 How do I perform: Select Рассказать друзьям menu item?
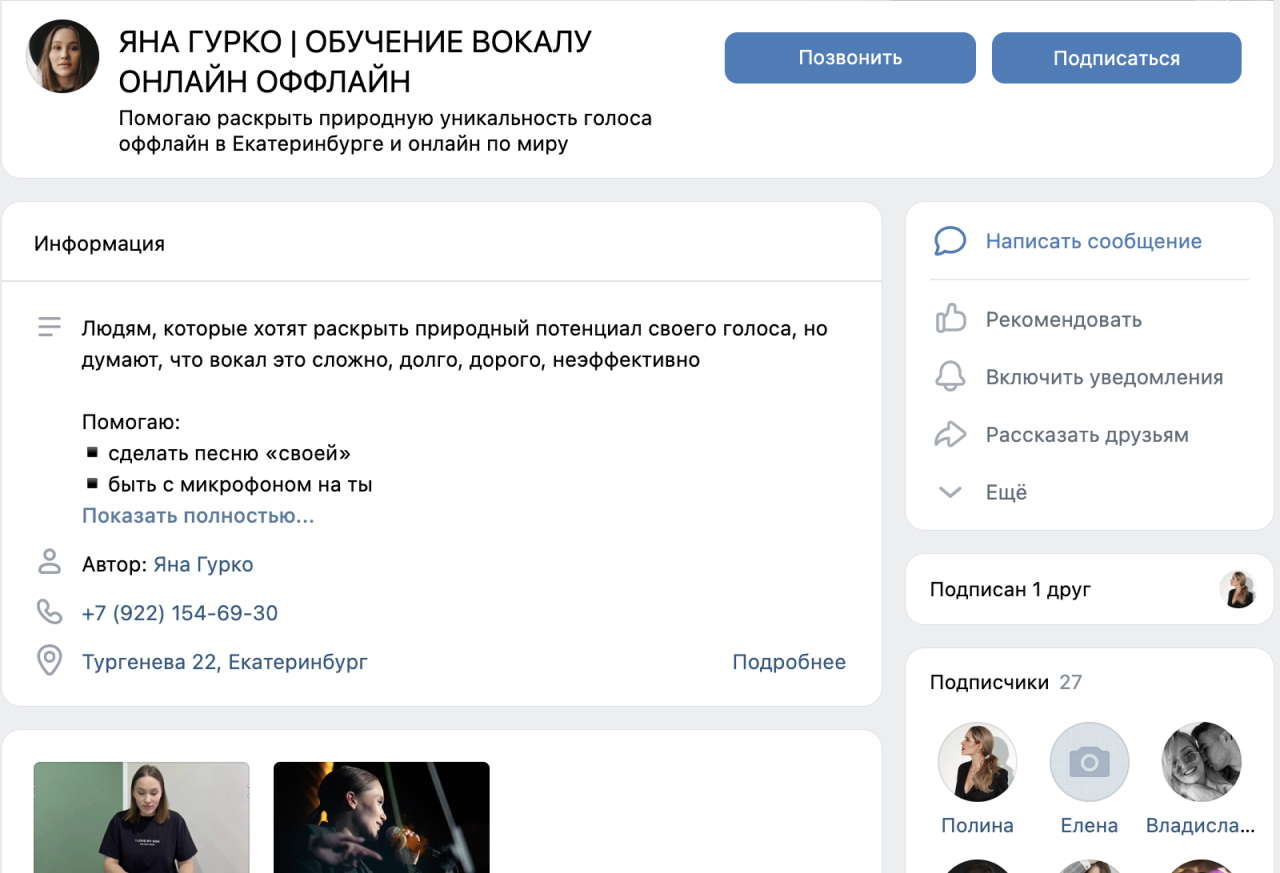click(1087, 435)
